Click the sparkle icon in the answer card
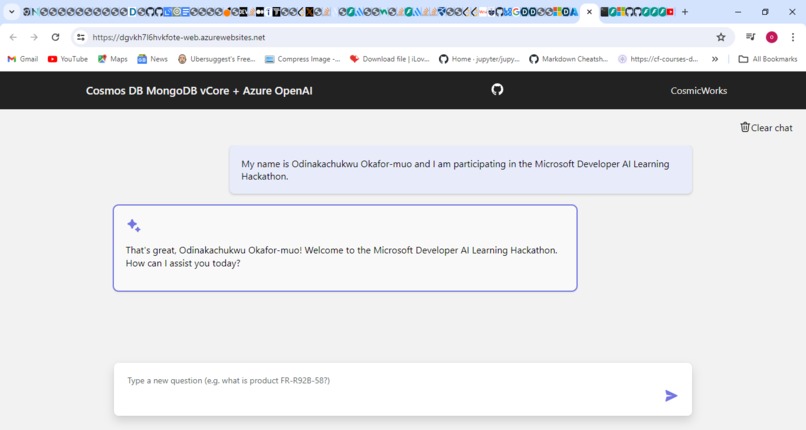This screenshot has width=806, height=430. click(x=134, y=226)
